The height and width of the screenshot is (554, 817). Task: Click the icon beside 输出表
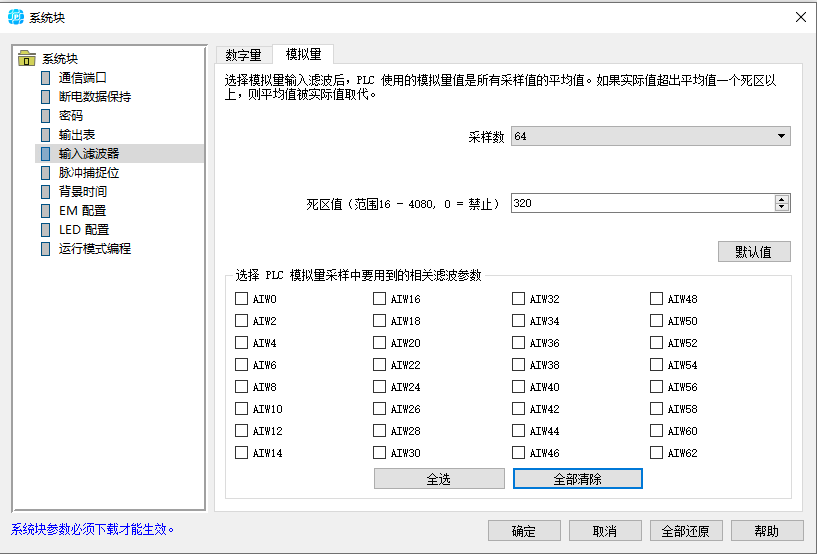[46, 134]
